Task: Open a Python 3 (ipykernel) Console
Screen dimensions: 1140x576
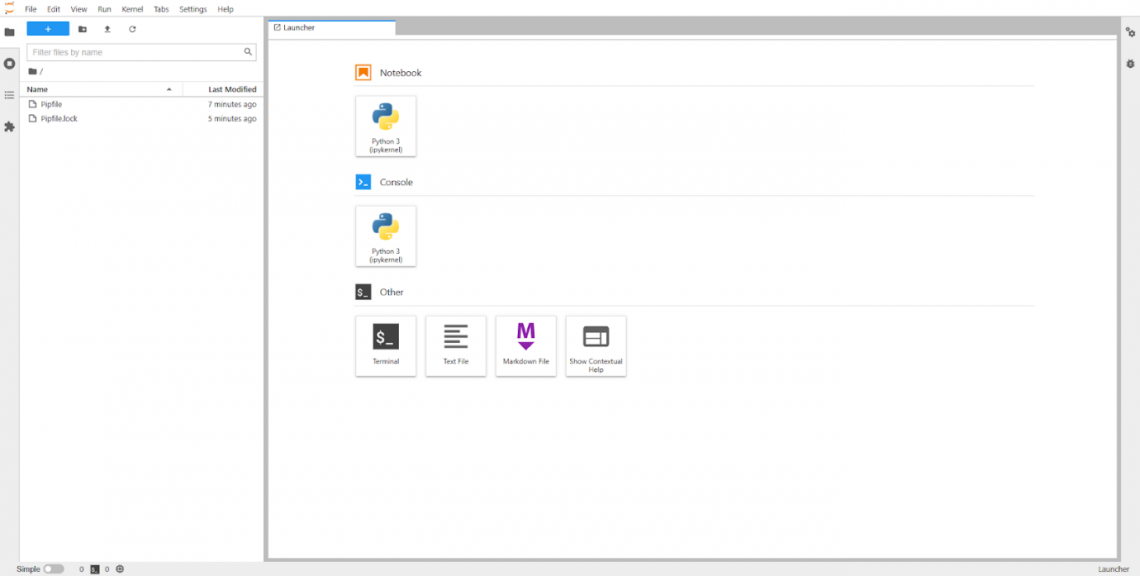Action: coord(385,235)
